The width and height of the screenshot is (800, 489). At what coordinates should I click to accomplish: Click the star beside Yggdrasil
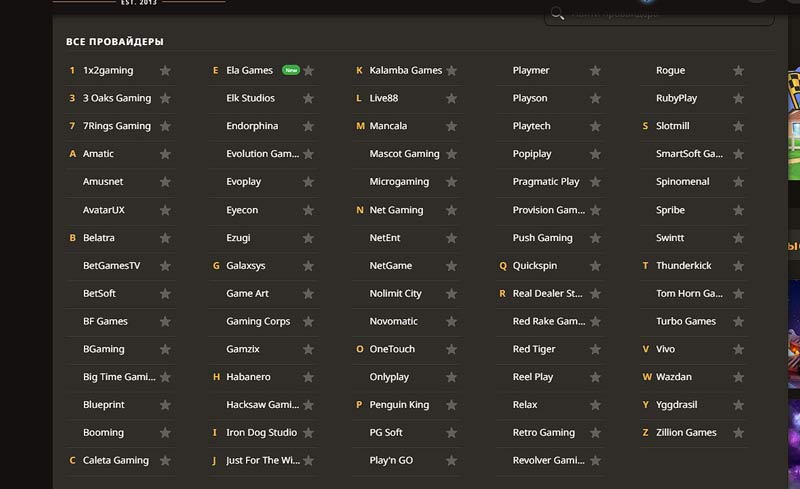(738, 405)
